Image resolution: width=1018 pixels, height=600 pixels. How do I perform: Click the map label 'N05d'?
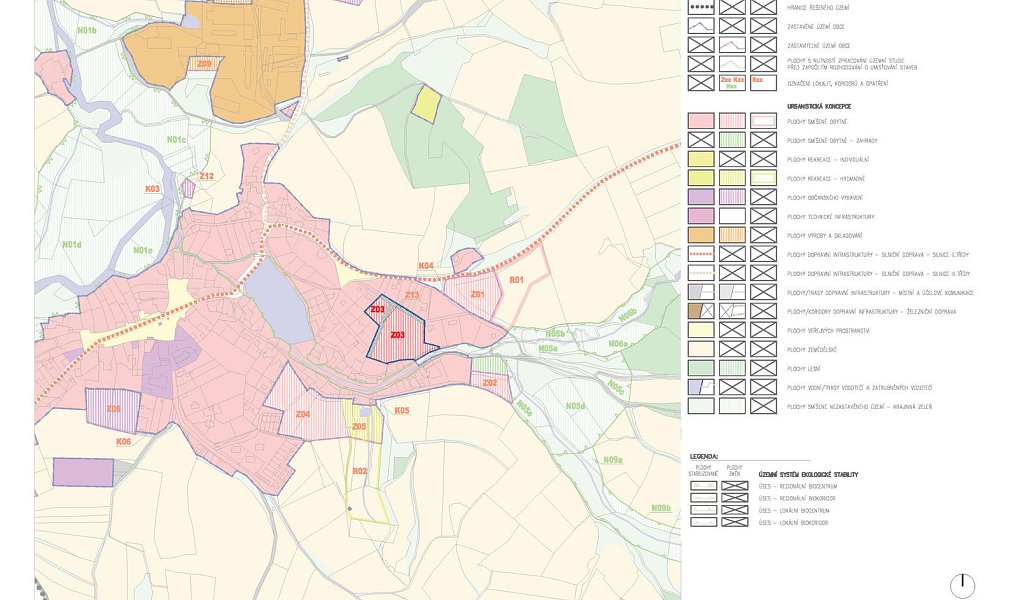click(x=575, y=406)
